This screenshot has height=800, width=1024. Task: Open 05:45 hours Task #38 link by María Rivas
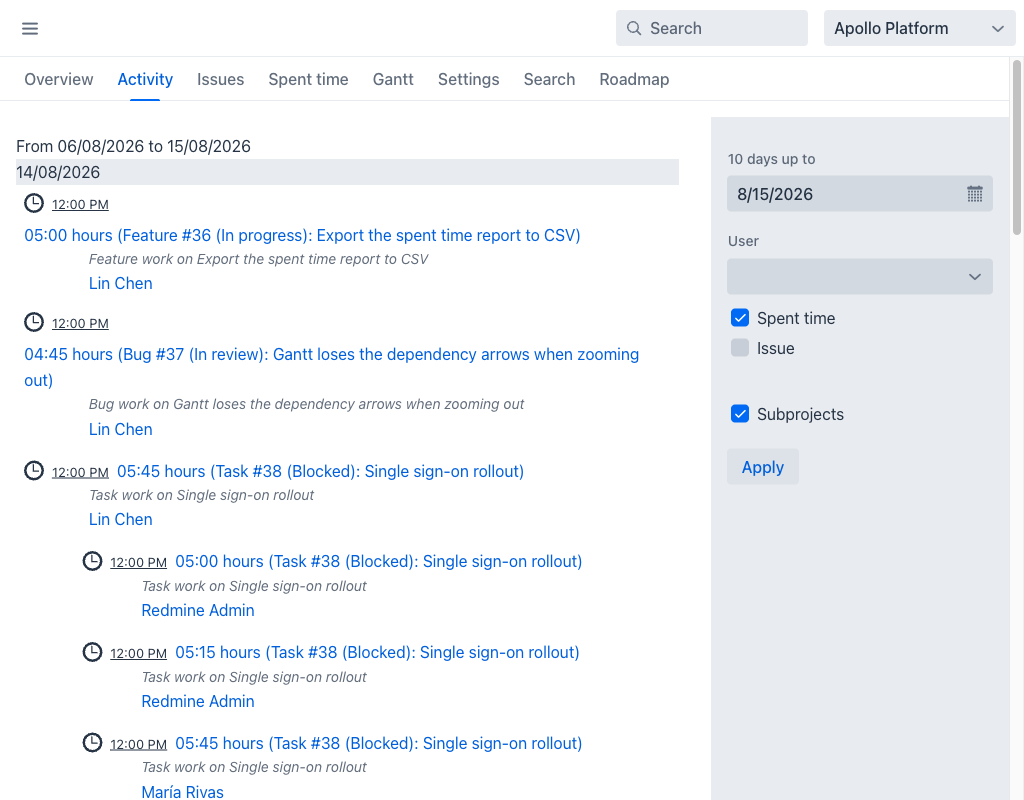coord(378,743)
